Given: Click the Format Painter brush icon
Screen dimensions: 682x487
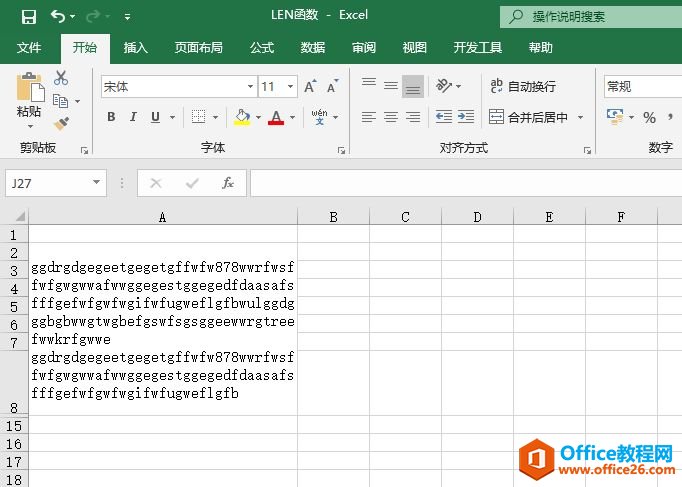Looking at the screenshot, I should click(x=61, y=123).
